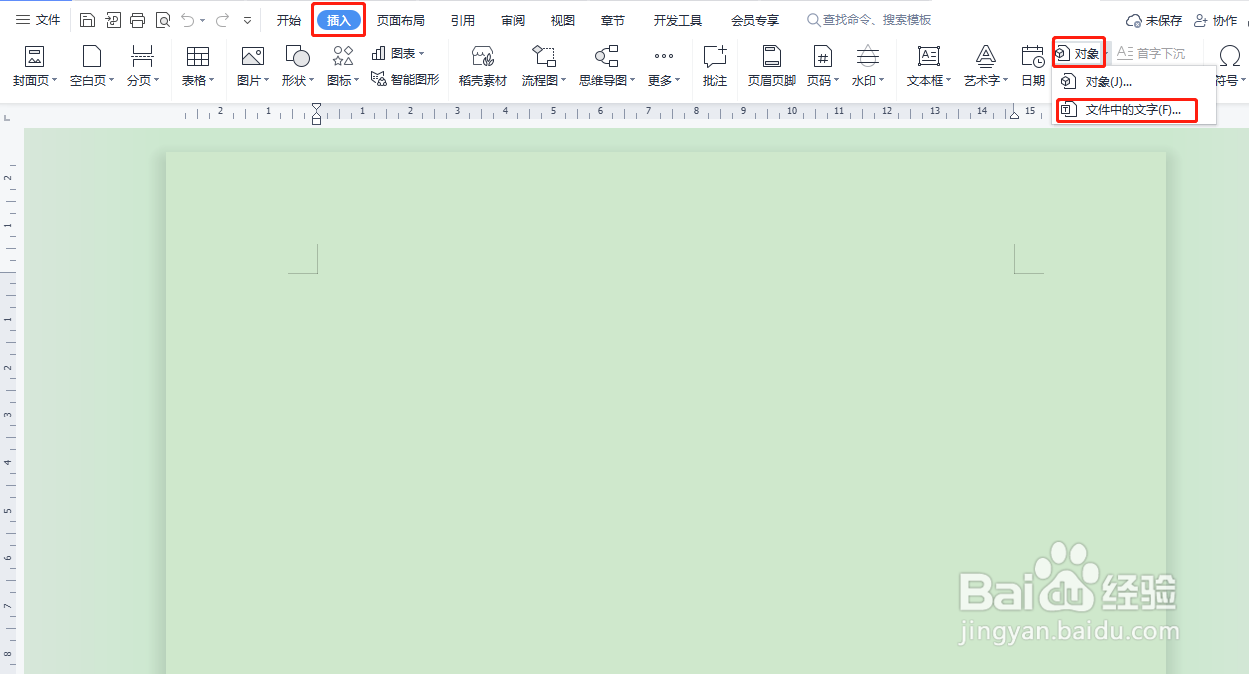The height and width of the screenshot is (674, 1249).
Task: Click the undo arrow icon
Action: (187, 20)
